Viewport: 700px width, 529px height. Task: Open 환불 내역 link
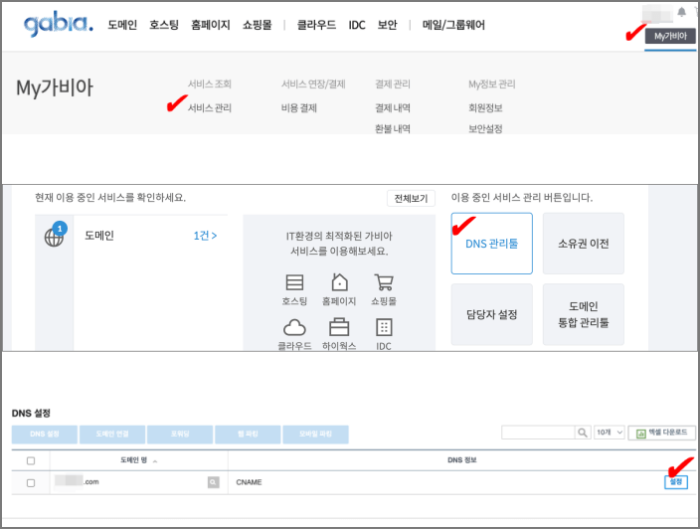click(x=392, y=129)
